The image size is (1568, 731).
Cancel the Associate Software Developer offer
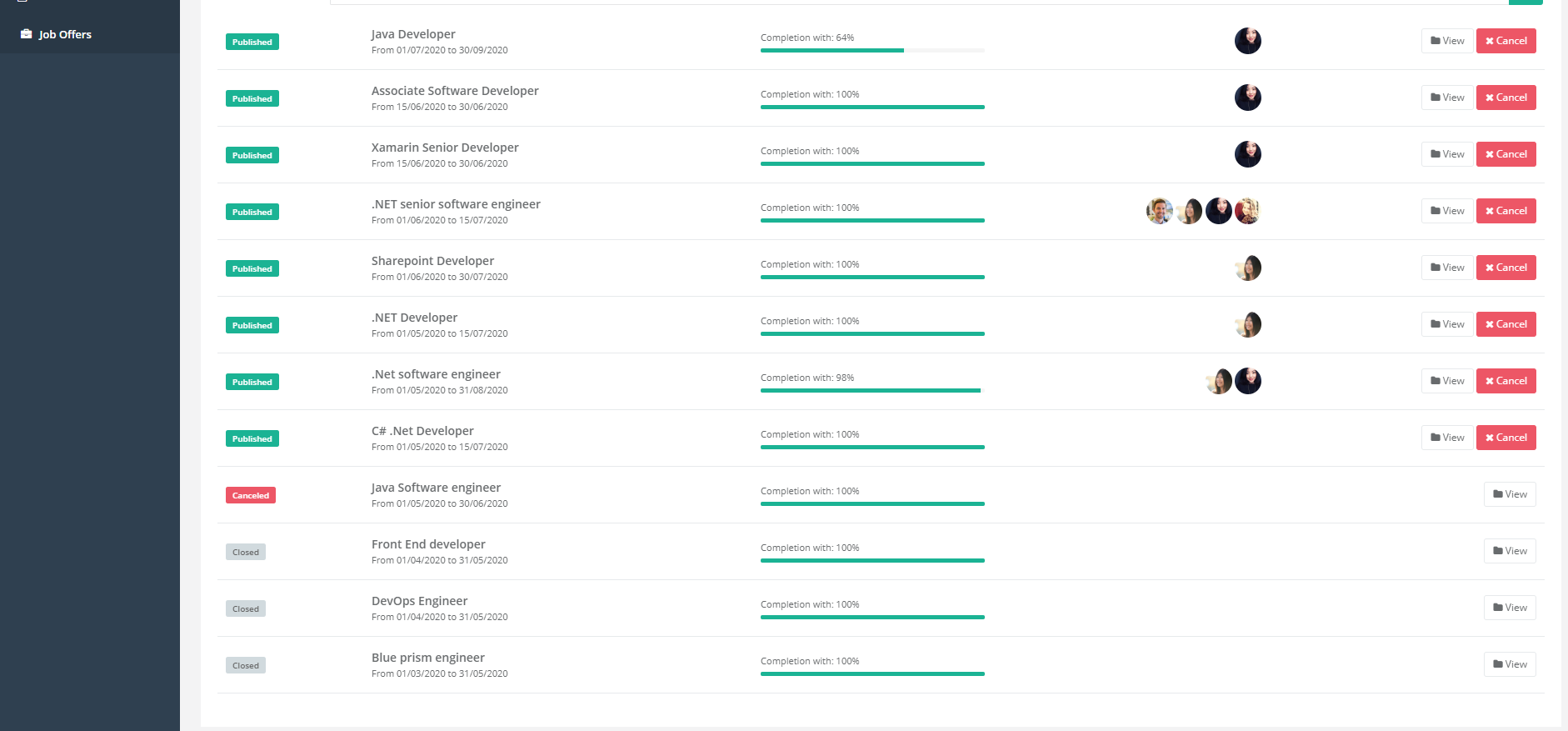tap(1506, 98)
